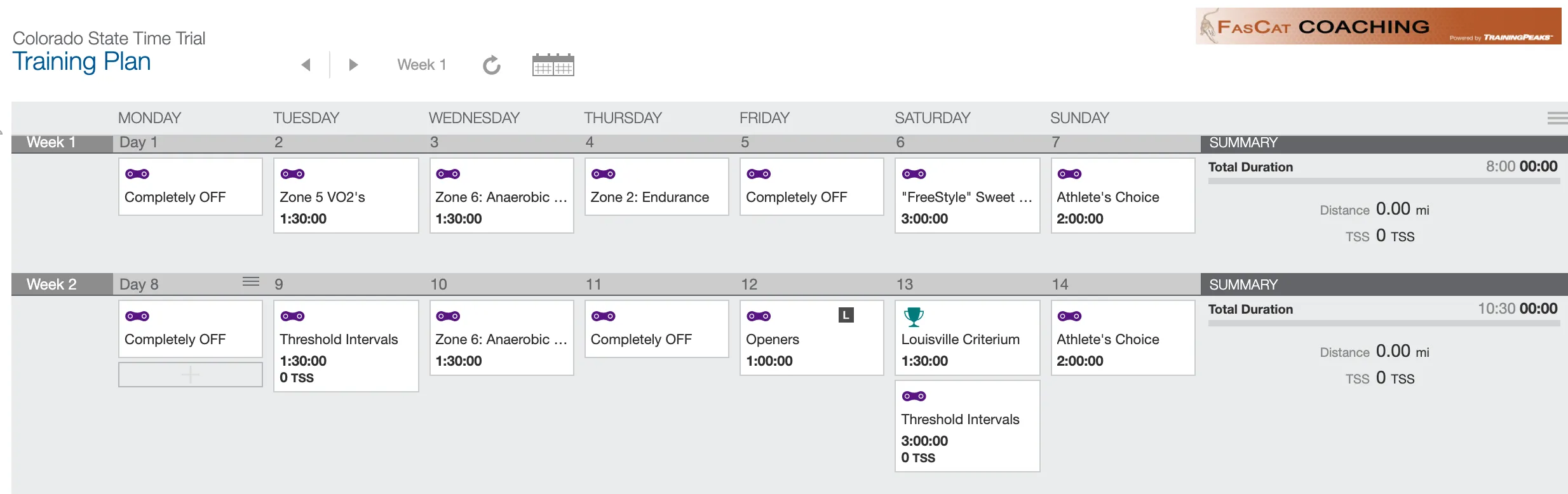Add a workout below Day 8 card

(x=191, y=375)
